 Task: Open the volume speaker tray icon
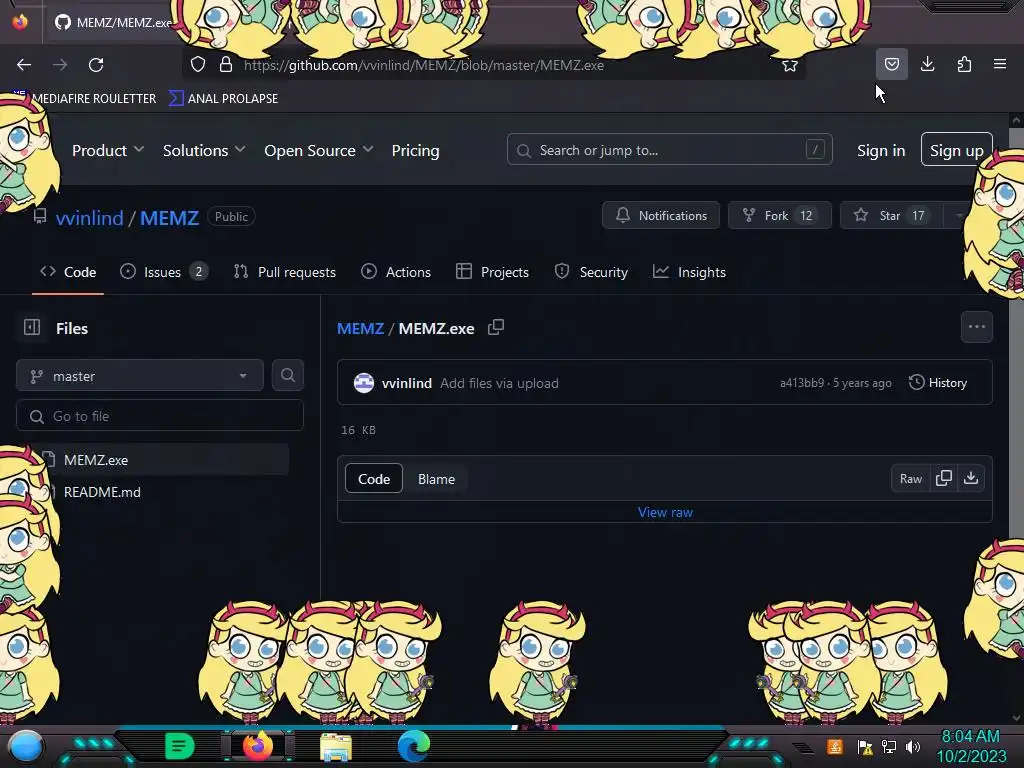[913, 746]
